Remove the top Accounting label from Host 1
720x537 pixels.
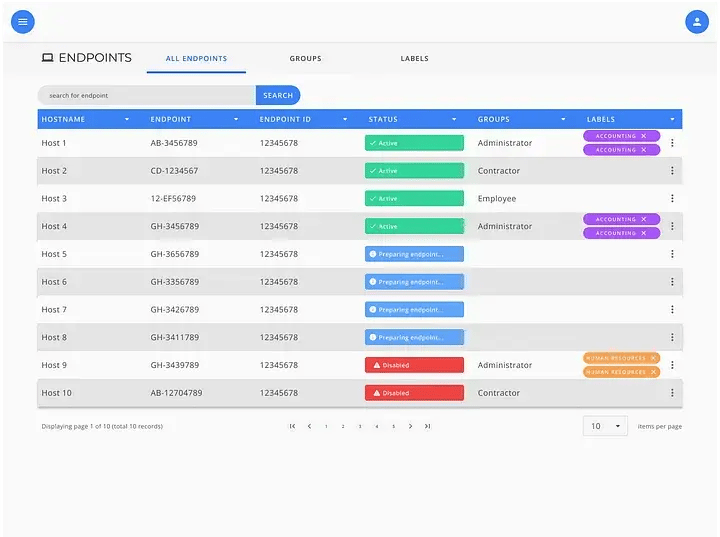[x=644, y=136]
